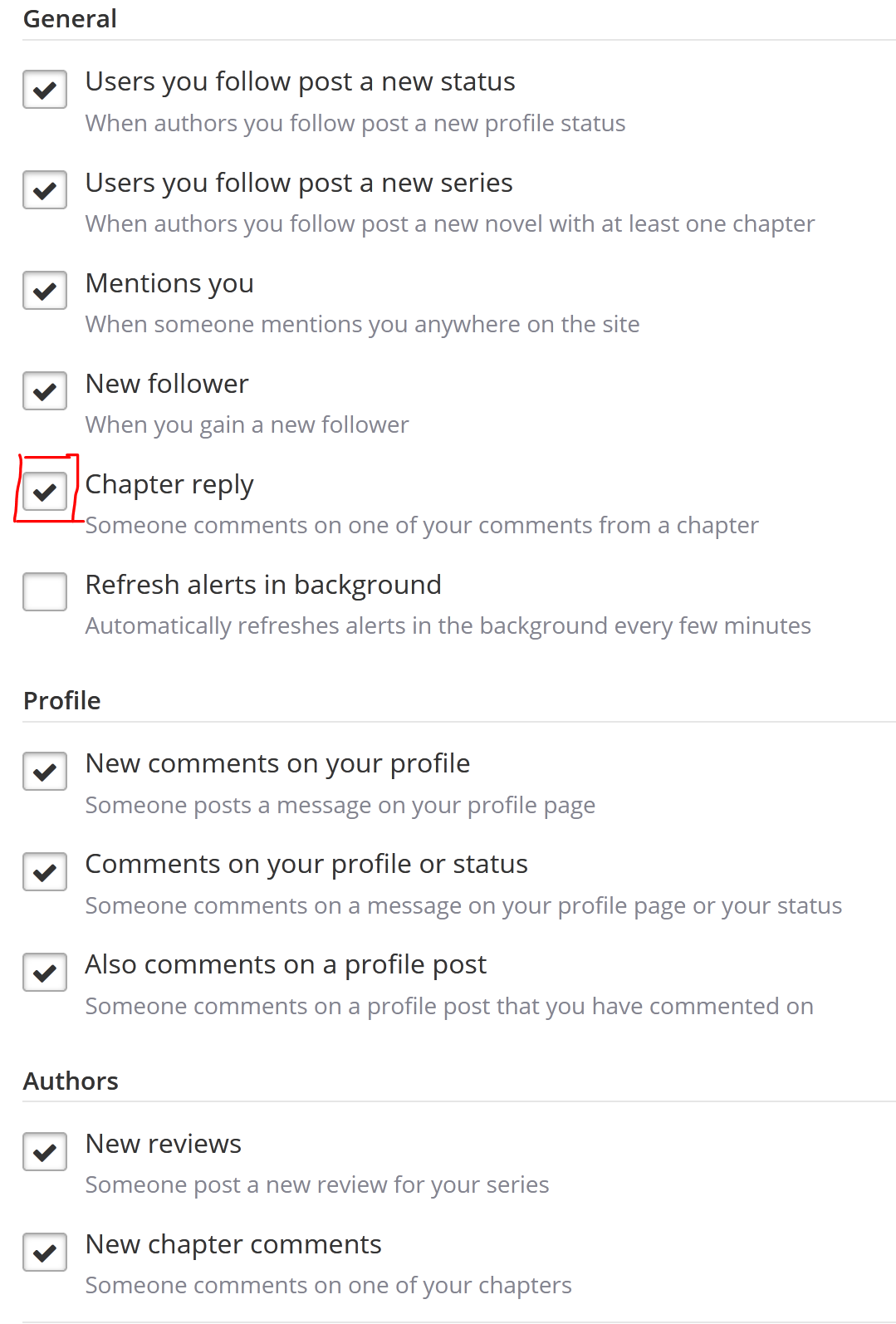Image resolution: width=896 pixels, height=1324 pixels.
Task: Toggle 'Users you follow post a new series' checkbox
Action: pos(45,190)
